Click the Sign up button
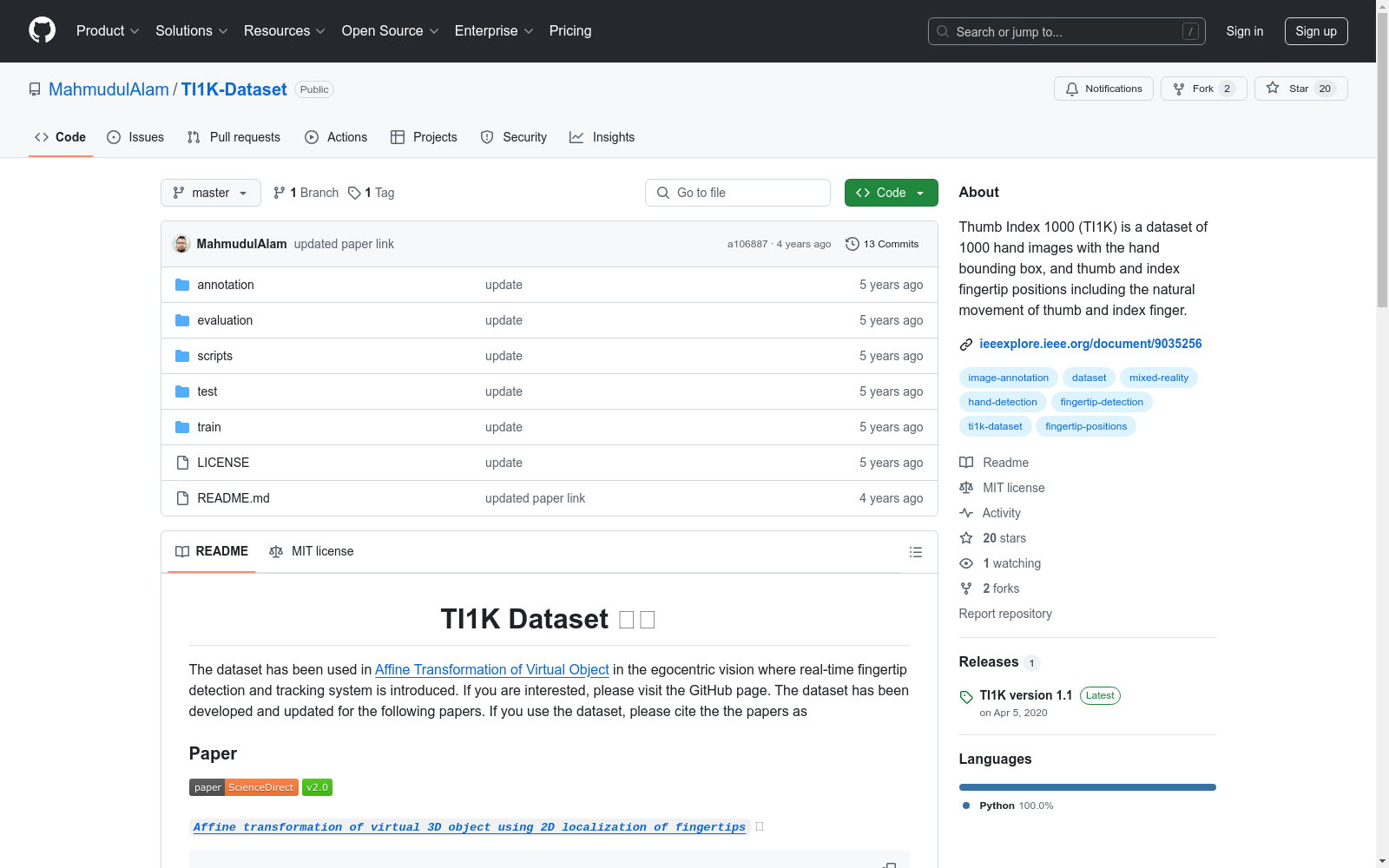Image resolution: width=1389 pixels, height=868 pixels. click(x=1316, y=31)
